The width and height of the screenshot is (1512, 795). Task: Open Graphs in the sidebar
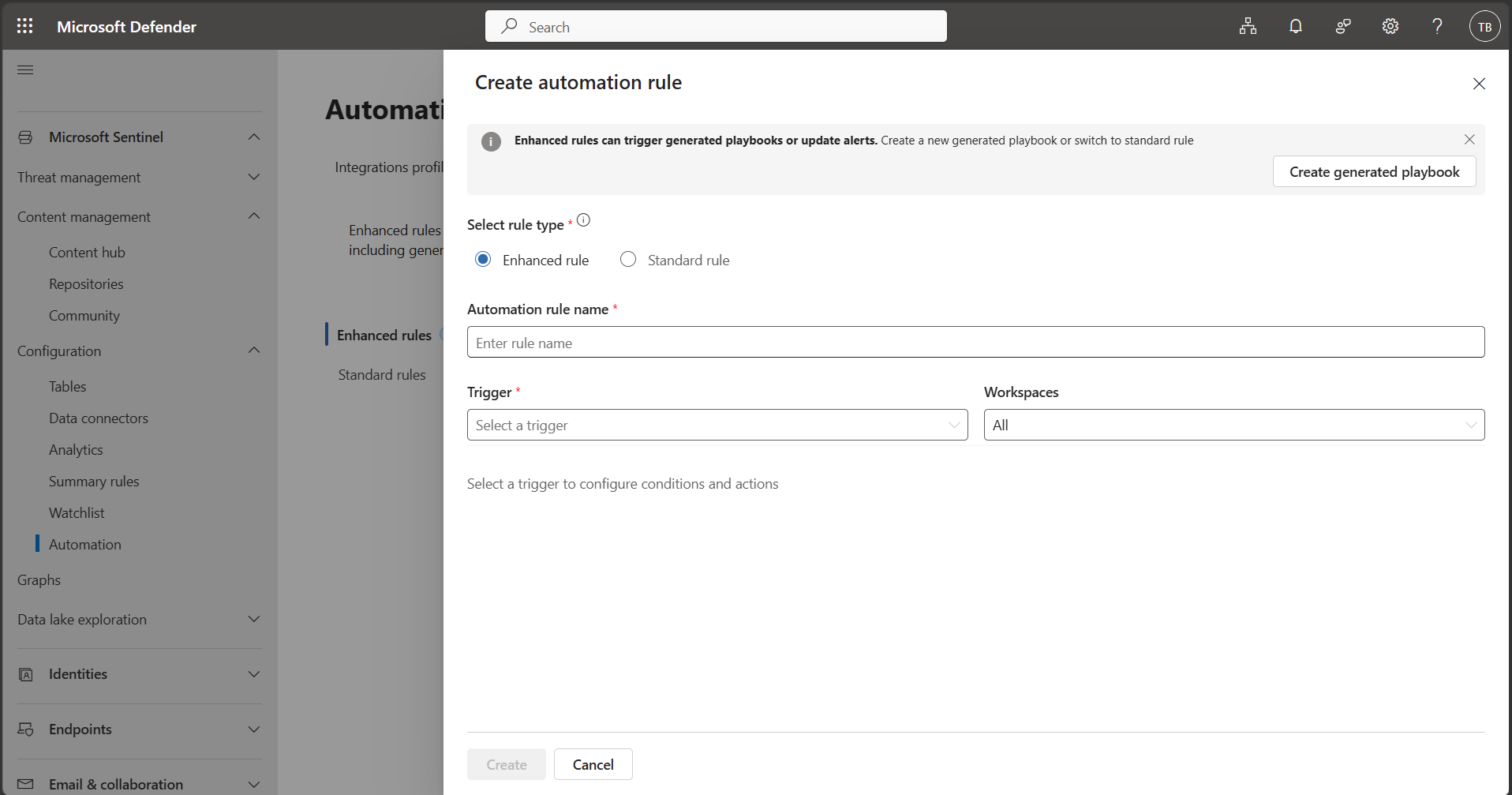(39, 580)
